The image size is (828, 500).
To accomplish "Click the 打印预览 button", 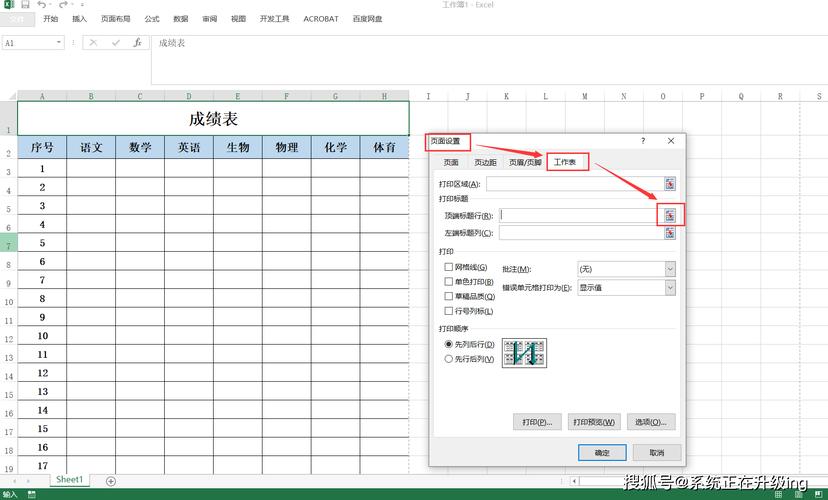I will click(x=594, y=422).
